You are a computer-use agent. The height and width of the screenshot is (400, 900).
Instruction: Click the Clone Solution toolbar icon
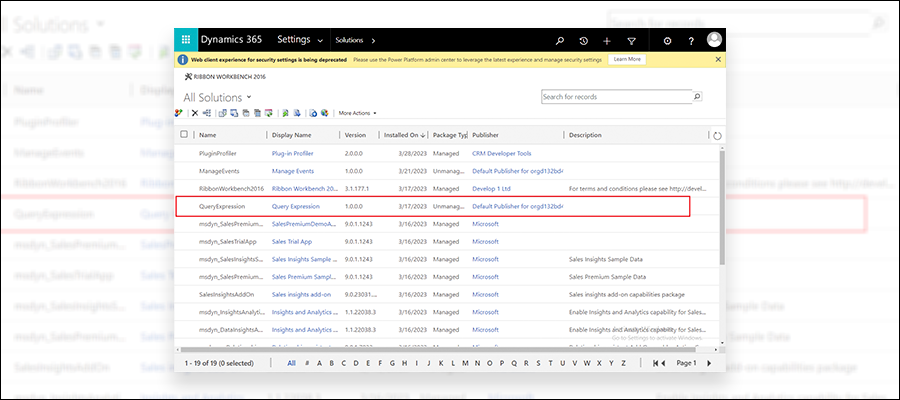pos(257,113)
